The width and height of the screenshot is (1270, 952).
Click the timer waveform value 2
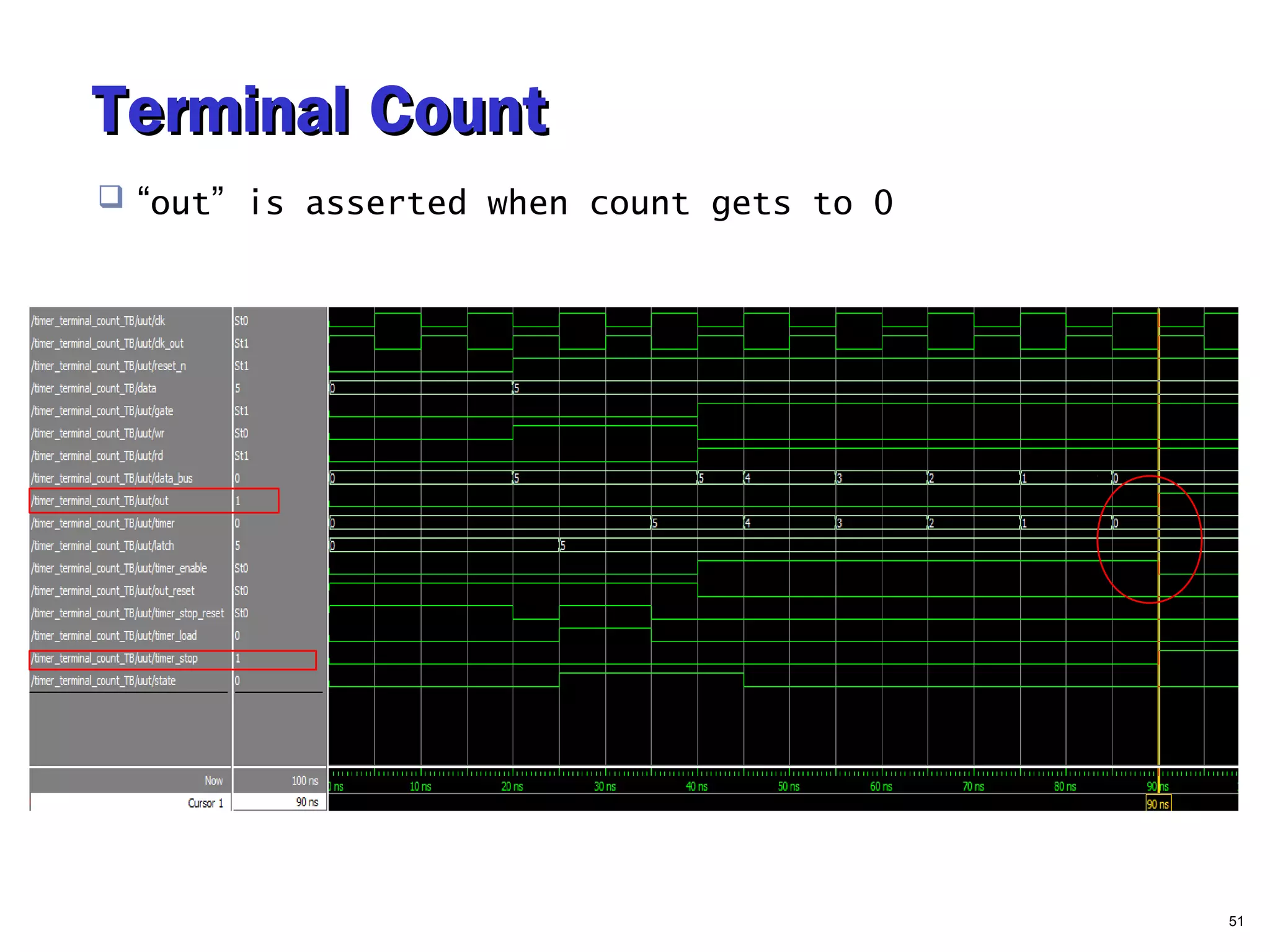[x=931, y=523]
